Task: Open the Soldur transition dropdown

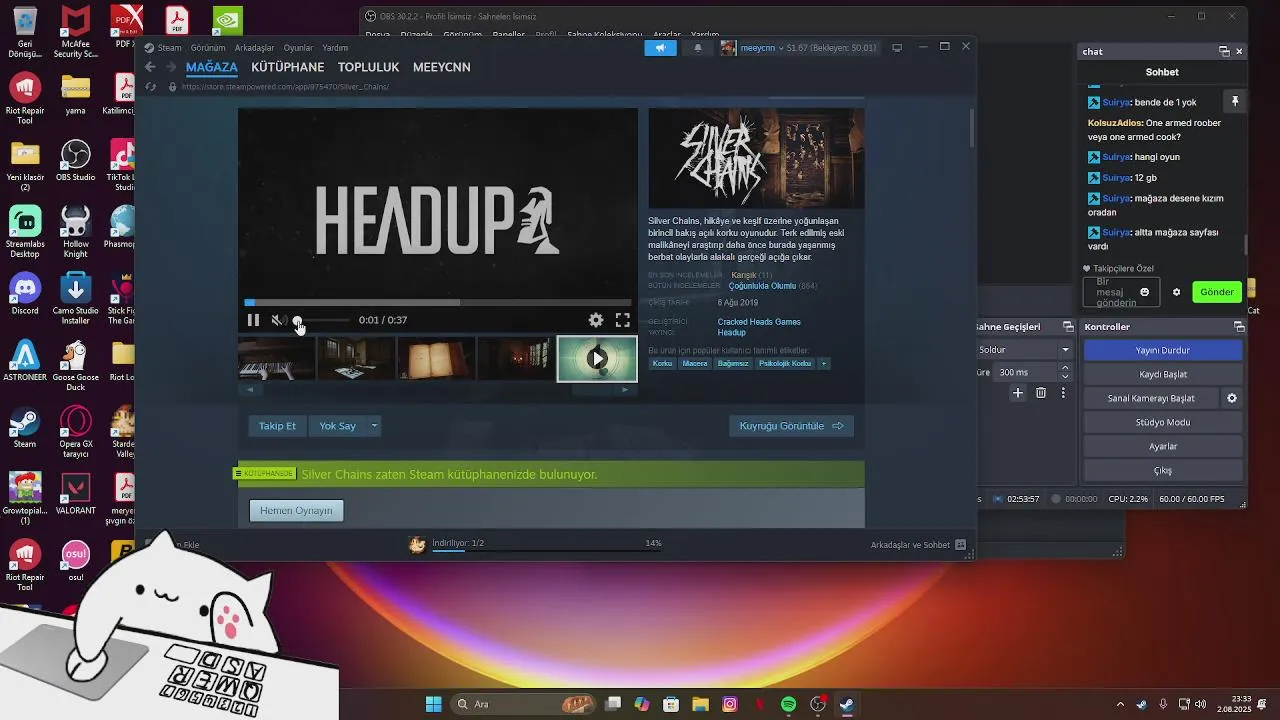Action: click(x=1025, y=350)
